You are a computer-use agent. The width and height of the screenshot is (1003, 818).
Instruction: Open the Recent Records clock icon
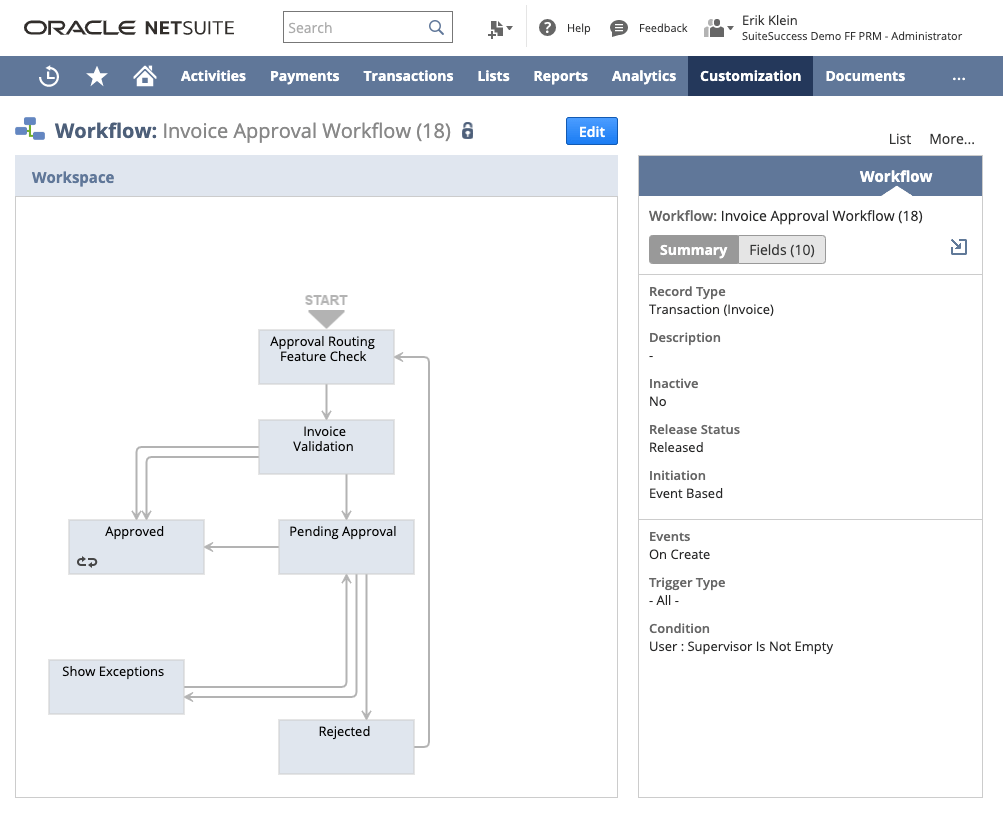tap(49, 76)
